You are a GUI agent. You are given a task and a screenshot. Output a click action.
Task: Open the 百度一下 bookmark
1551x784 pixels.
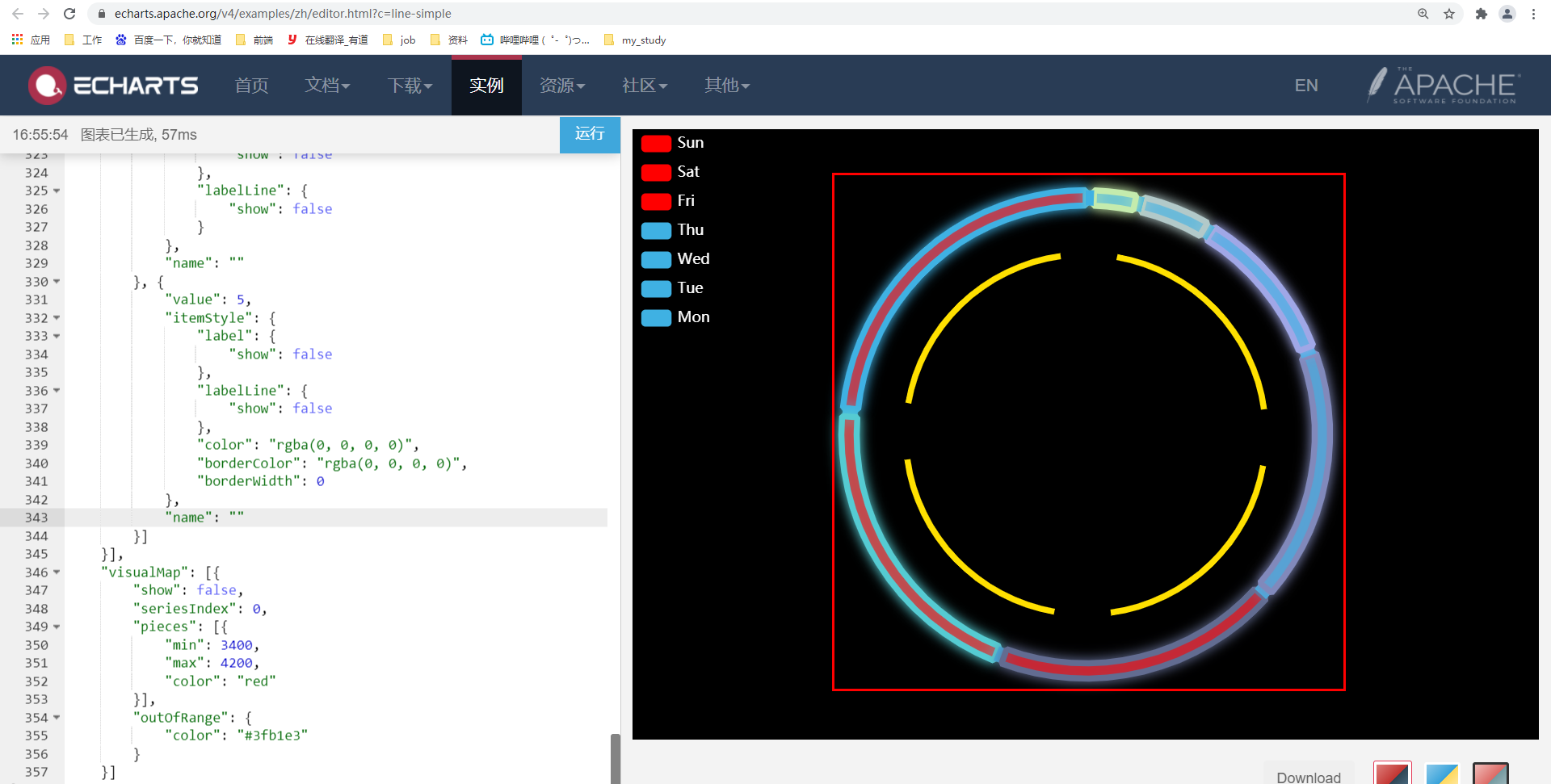(168, 40)
